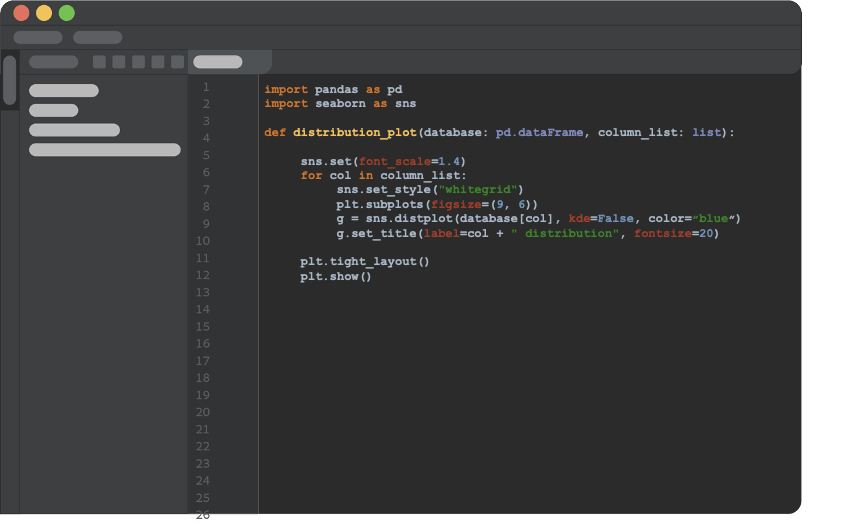Select the shortest sidebar entry (second row)
Viewport: 852px width, 524px height.
(x=54, y=110)
